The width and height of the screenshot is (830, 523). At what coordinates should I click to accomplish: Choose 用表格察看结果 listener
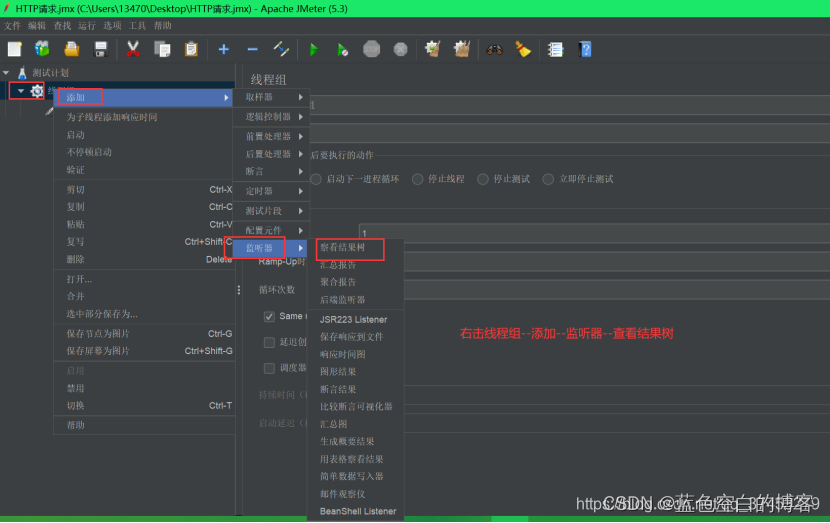pyautogui.click(x=356, y=459)
